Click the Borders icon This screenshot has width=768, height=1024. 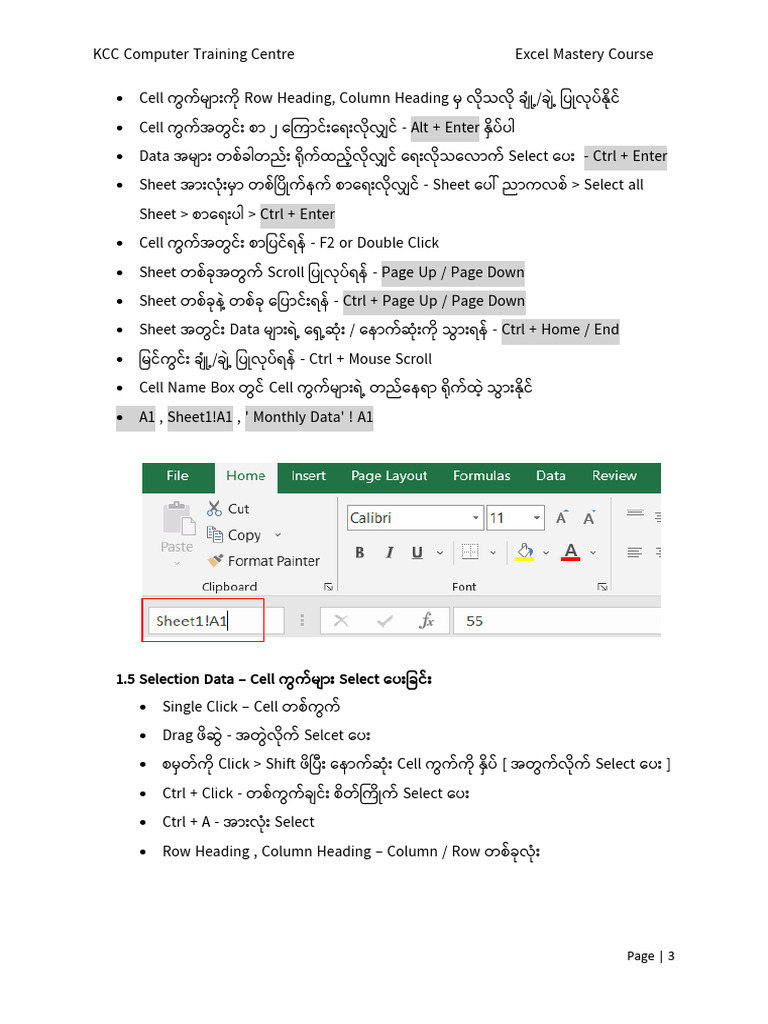point(470,552)
